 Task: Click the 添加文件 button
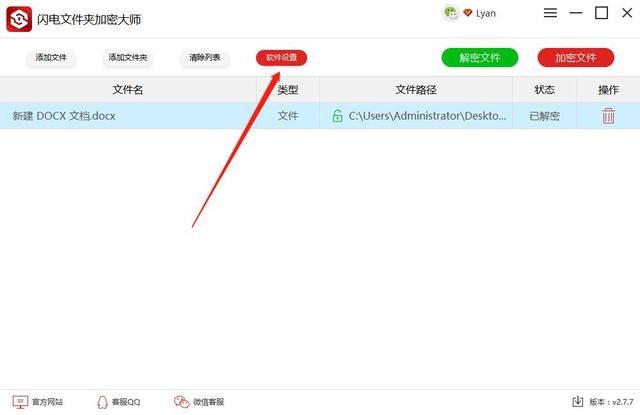tap(51, 58)
